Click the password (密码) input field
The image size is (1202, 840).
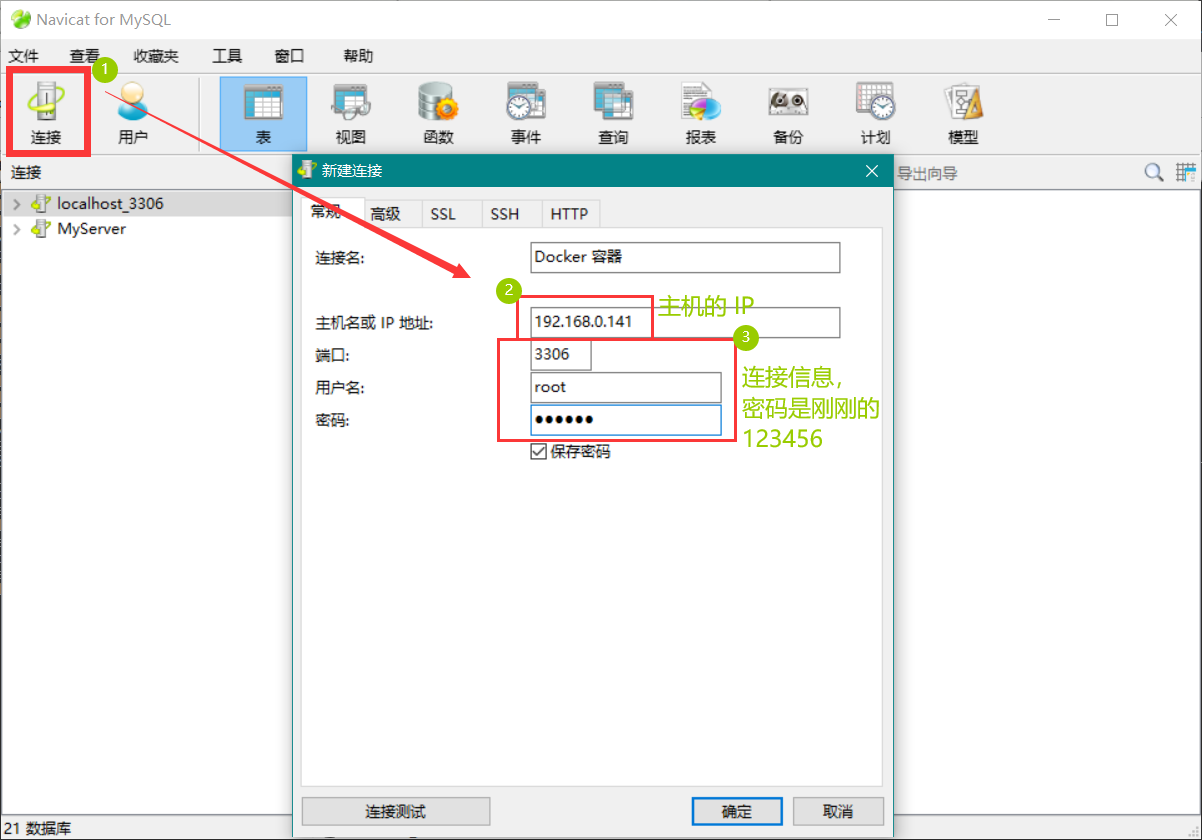[625, 420]
